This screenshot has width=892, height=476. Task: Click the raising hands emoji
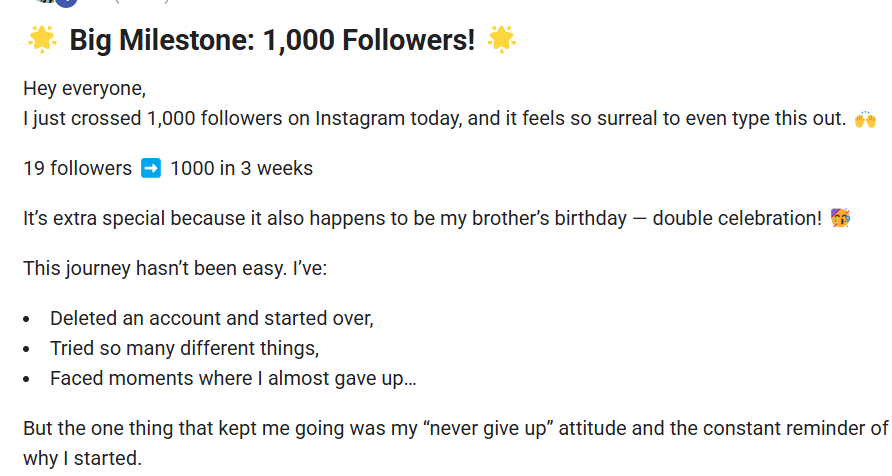coord(865,120)
